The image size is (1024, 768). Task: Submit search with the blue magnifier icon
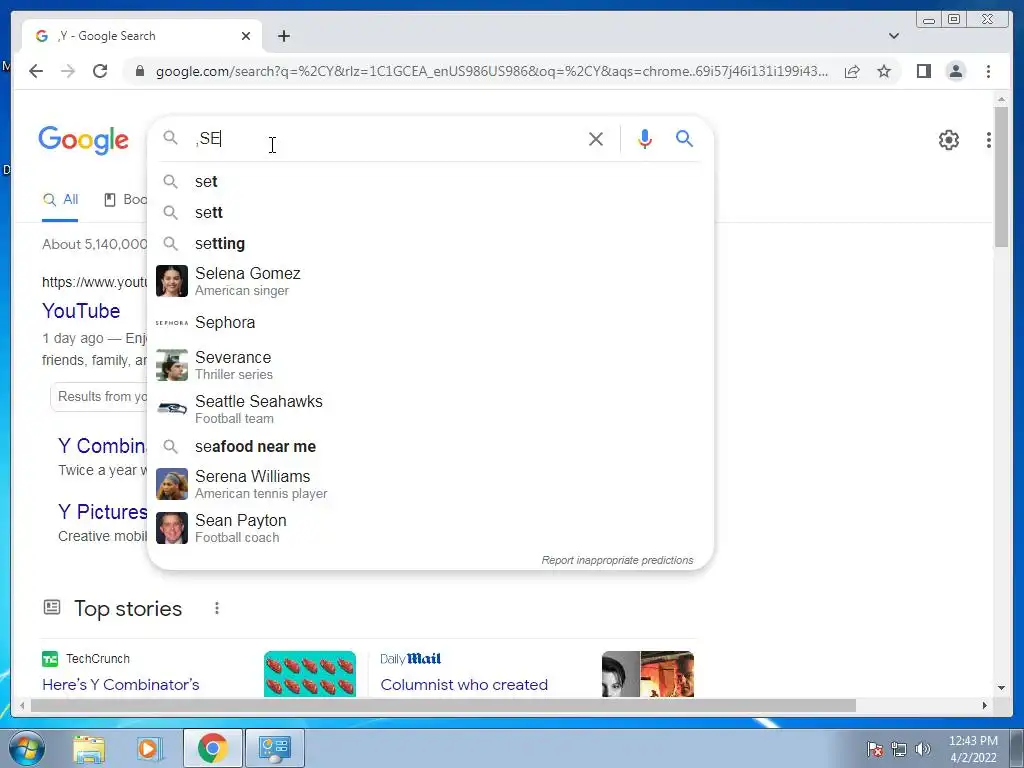pyautogui.click(x=684, y=138)
